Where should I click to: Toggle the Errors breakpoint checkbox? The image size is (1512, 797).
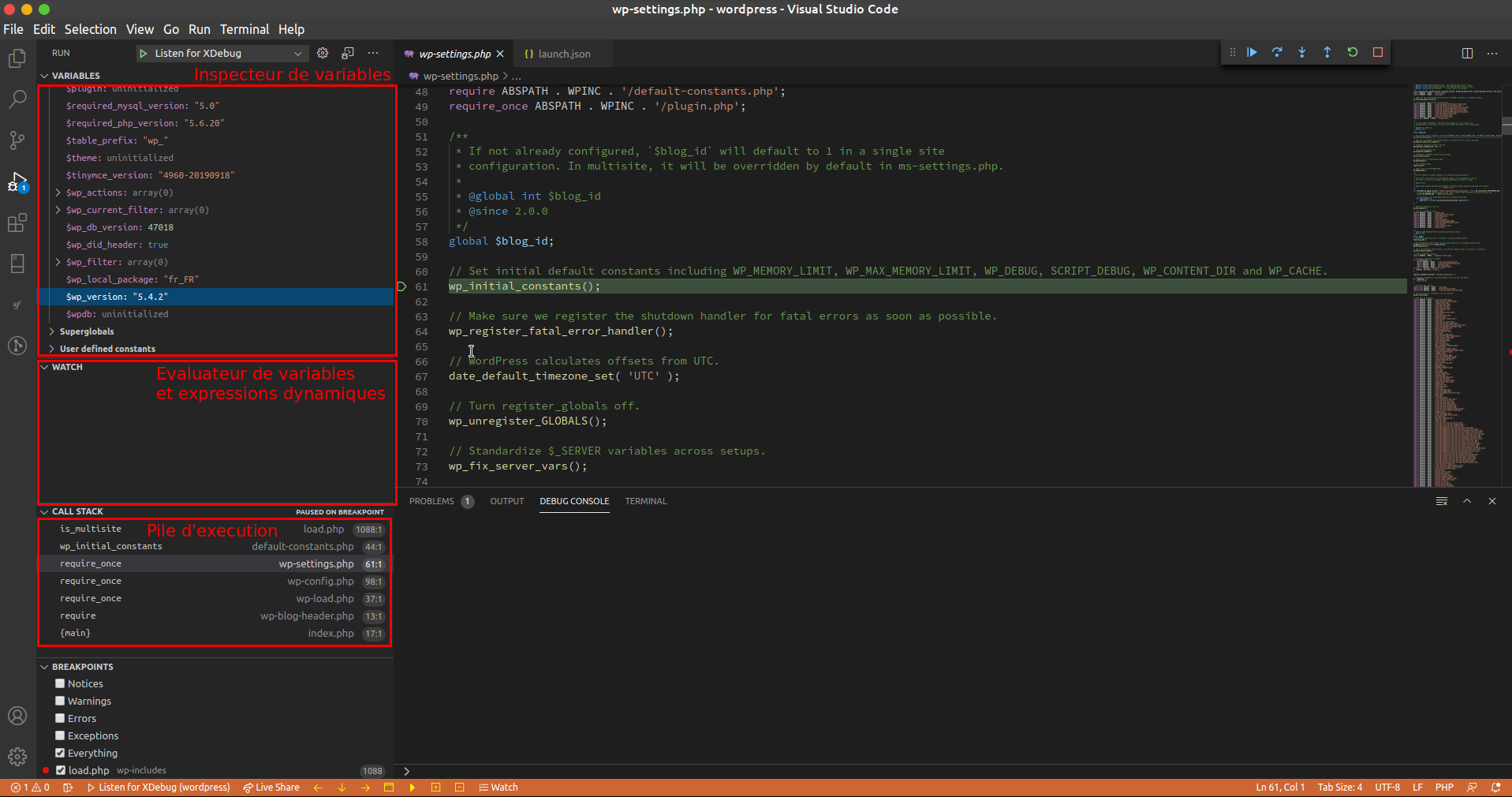(x=60, y=718)
